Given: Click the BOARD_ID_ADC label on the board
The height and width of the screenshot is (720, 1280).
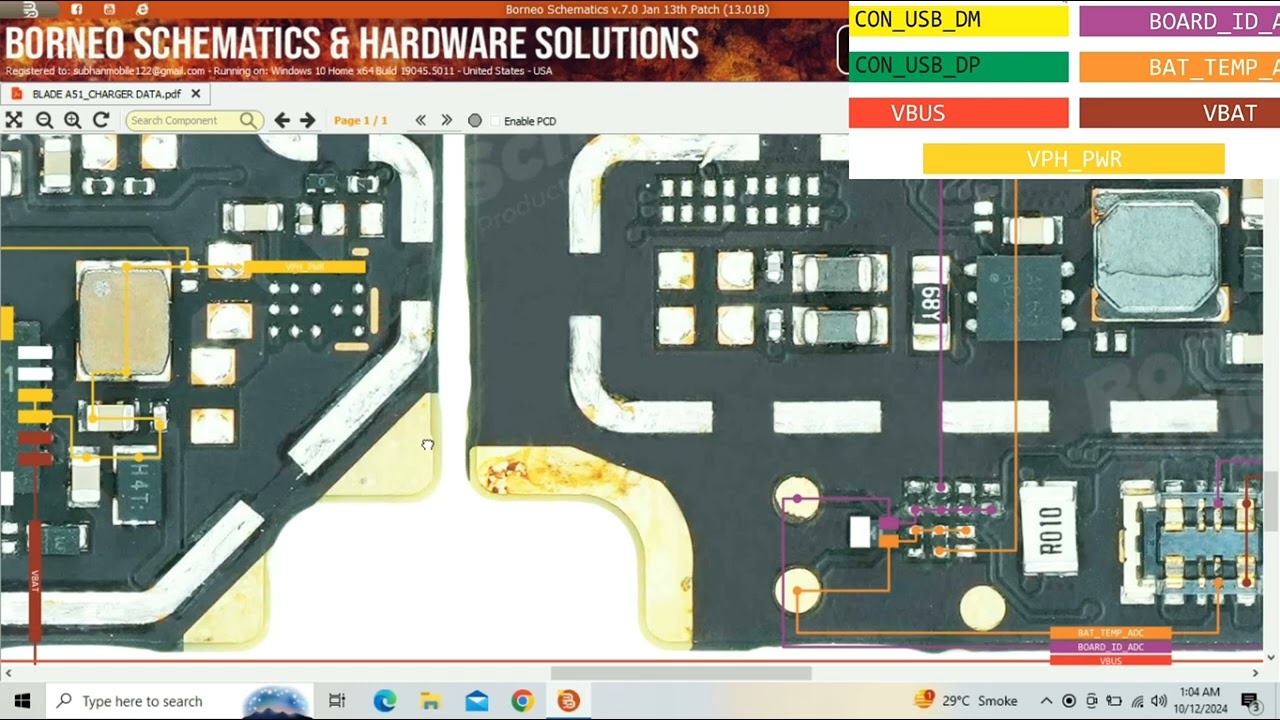Looking at the screenshot, I should tap(1110, 647).
